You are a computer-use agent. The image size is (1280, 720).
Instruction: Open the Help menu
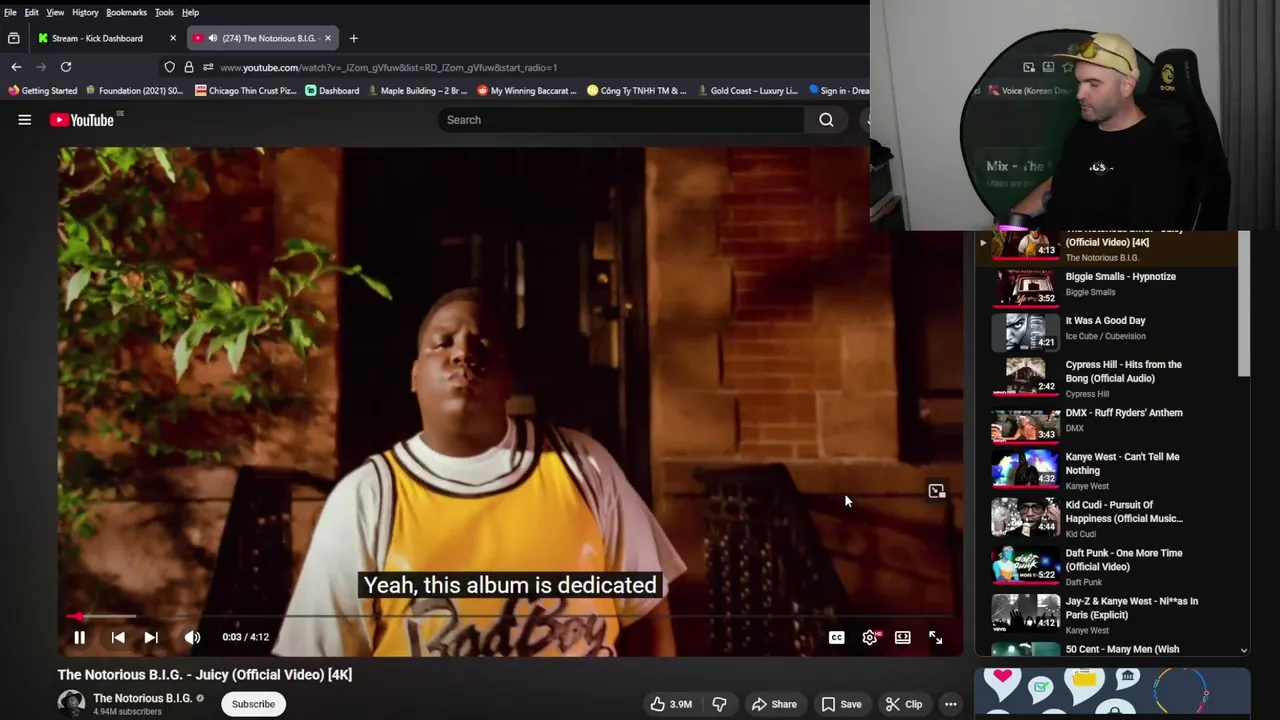(x=190, y=12)
